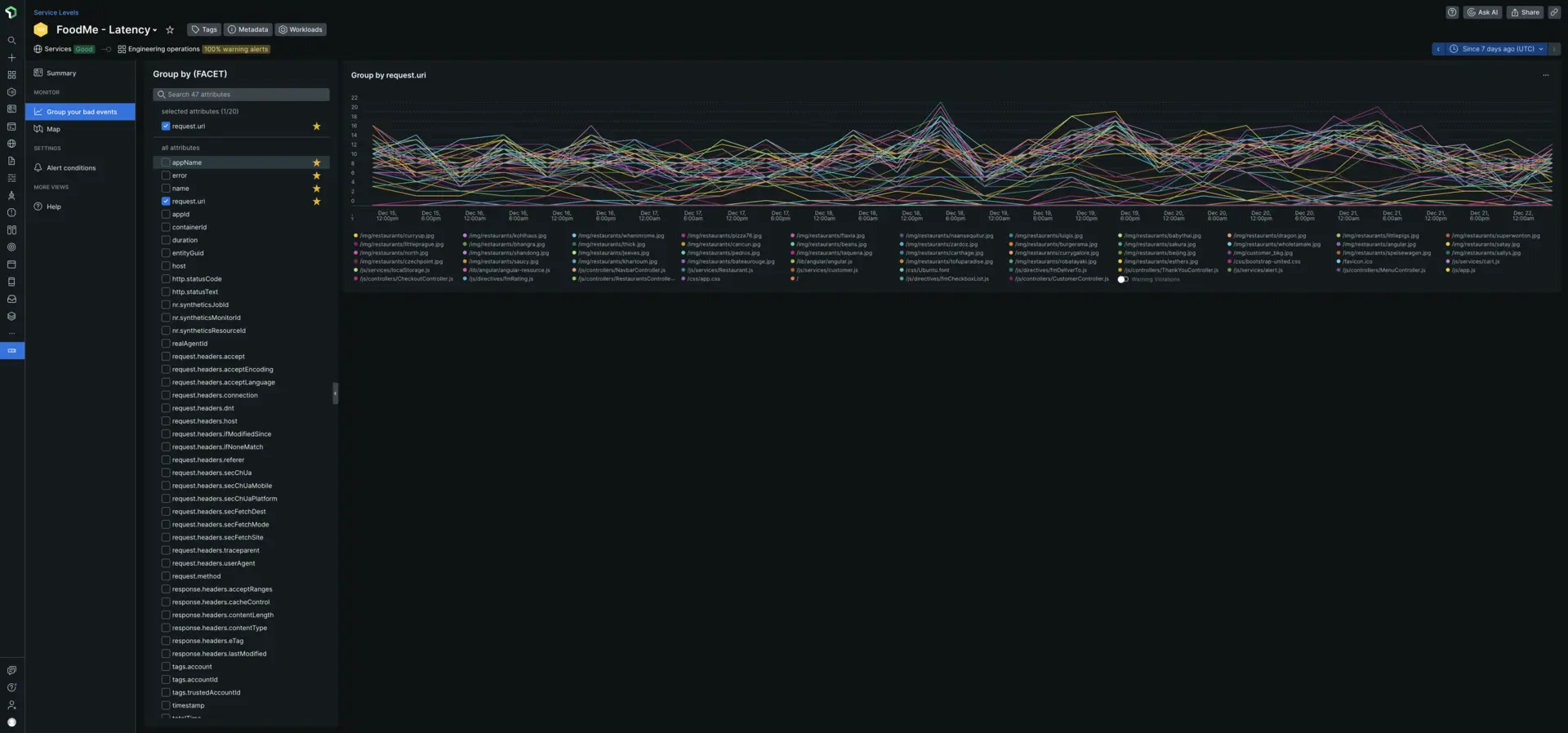Open the Since 7 days ago time picker
Image resolution: width=1568 pixels, height=733 pixels.
click(x=1497, y=49)
